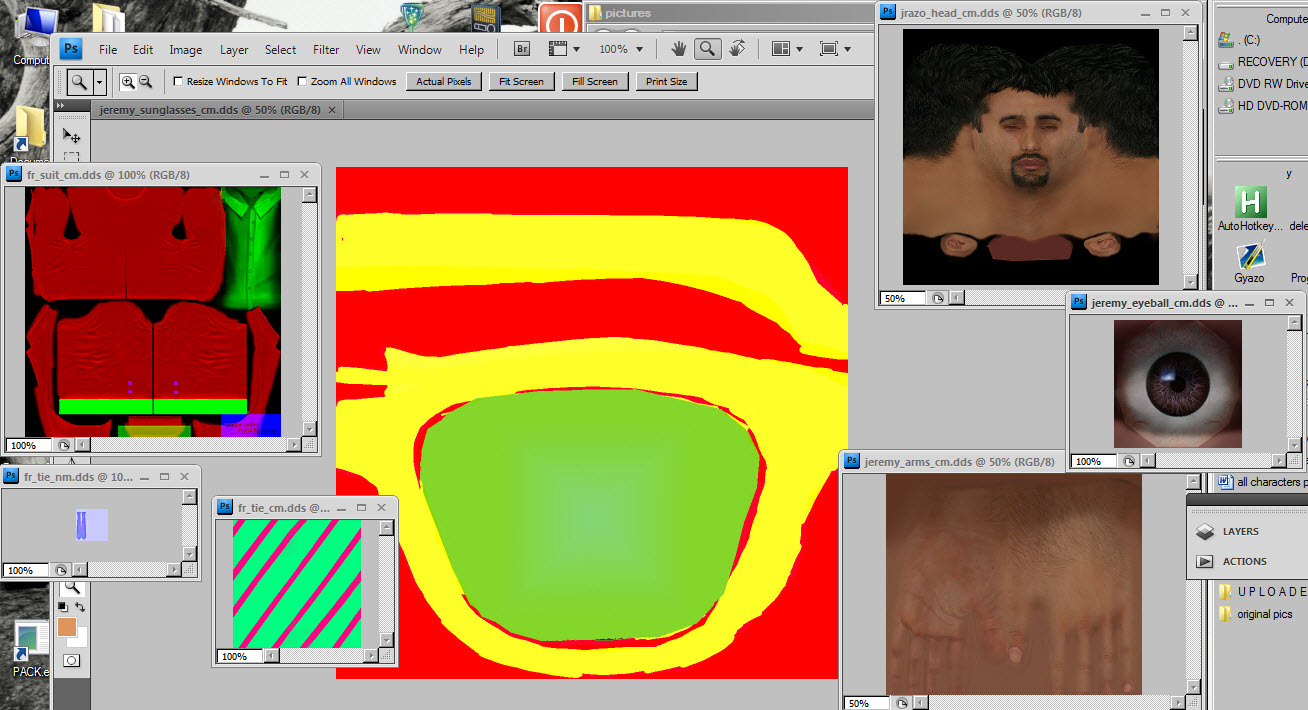
Task: Swap foreground and background colors
Action: (79, 607)
